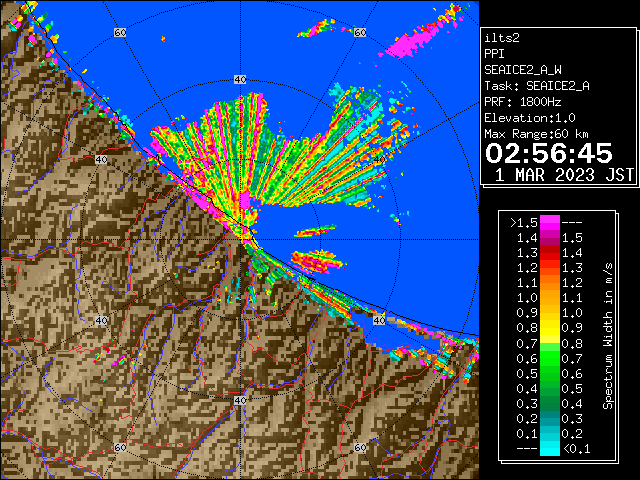This screenshot has height=480, width=640.
Task: Click the '40' range ring label directly south of the radar
Action: pos(240,400)
